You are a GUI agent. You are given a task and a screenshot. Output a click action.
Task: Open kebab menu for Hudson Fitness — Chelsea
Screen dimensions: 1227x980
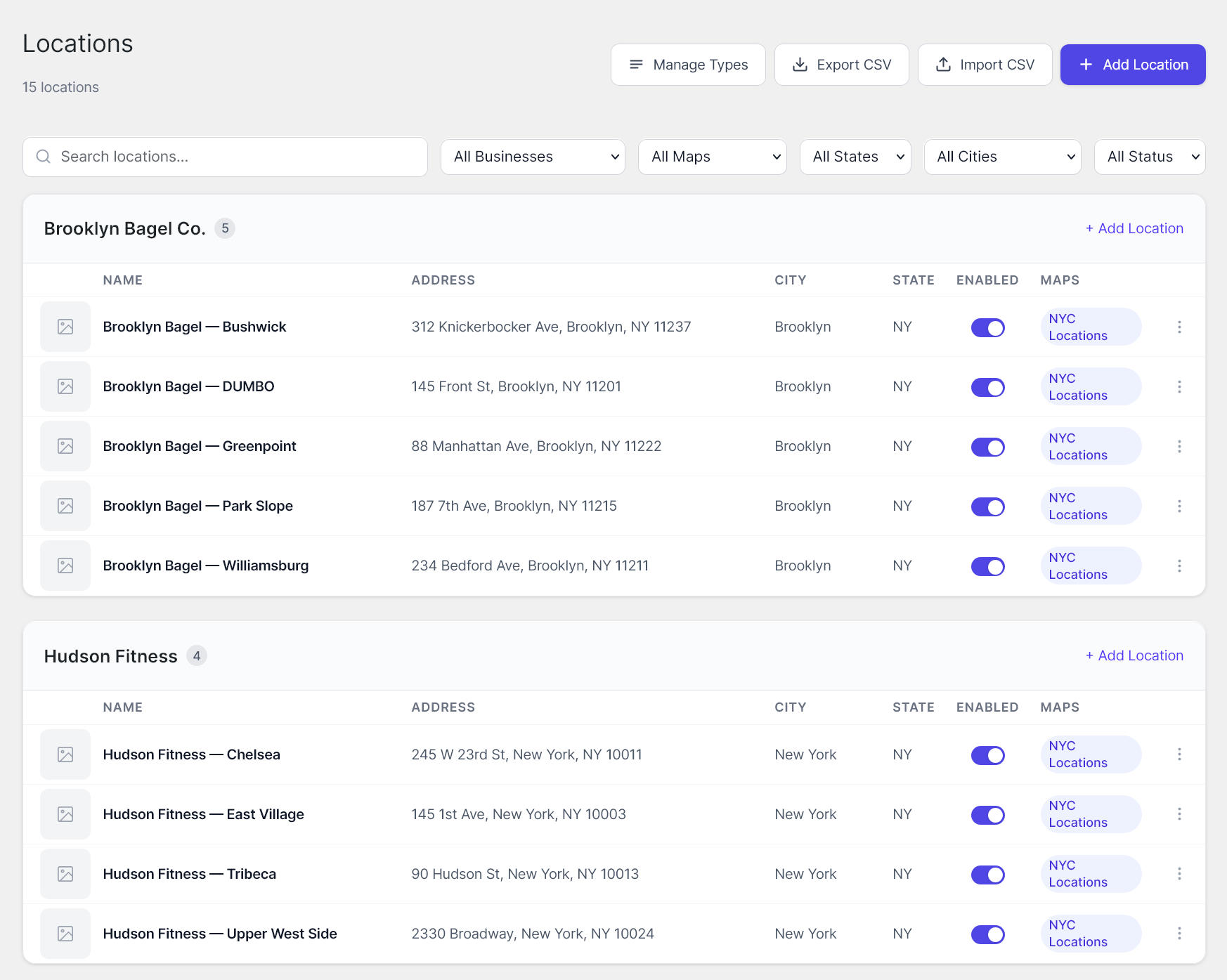point(1179,754)
